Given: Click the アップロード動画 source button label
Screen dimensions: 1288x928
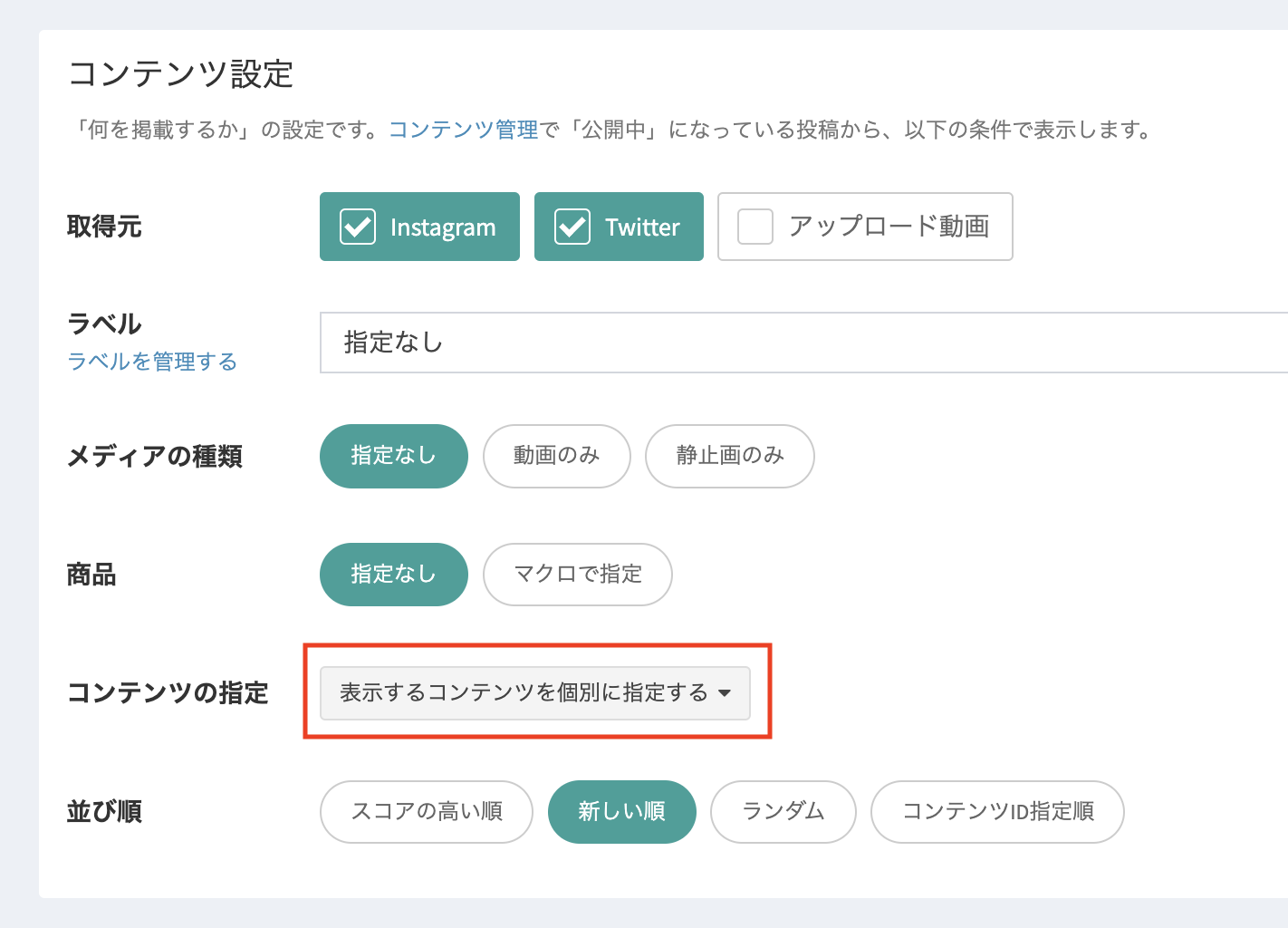Looking at the screenshot, I should [x=889, y=227].
